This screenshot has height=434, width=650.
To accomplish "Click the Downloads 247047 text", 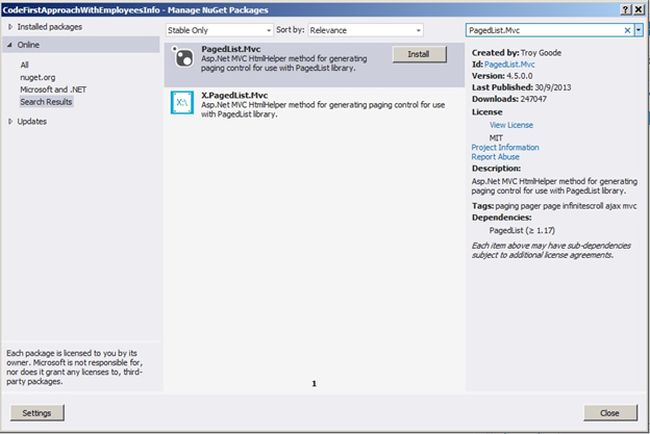I will 509,99.
